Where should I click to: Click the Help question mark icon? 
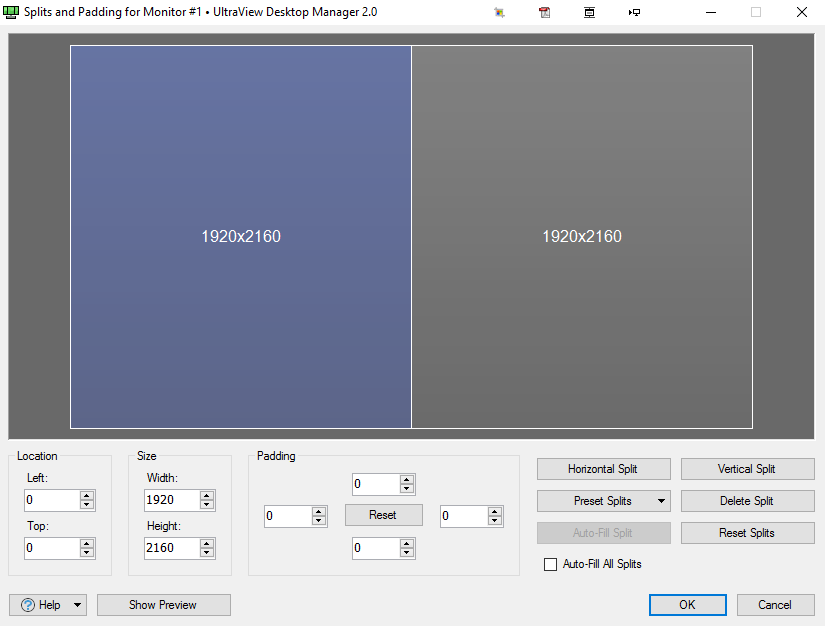(27, 605)
